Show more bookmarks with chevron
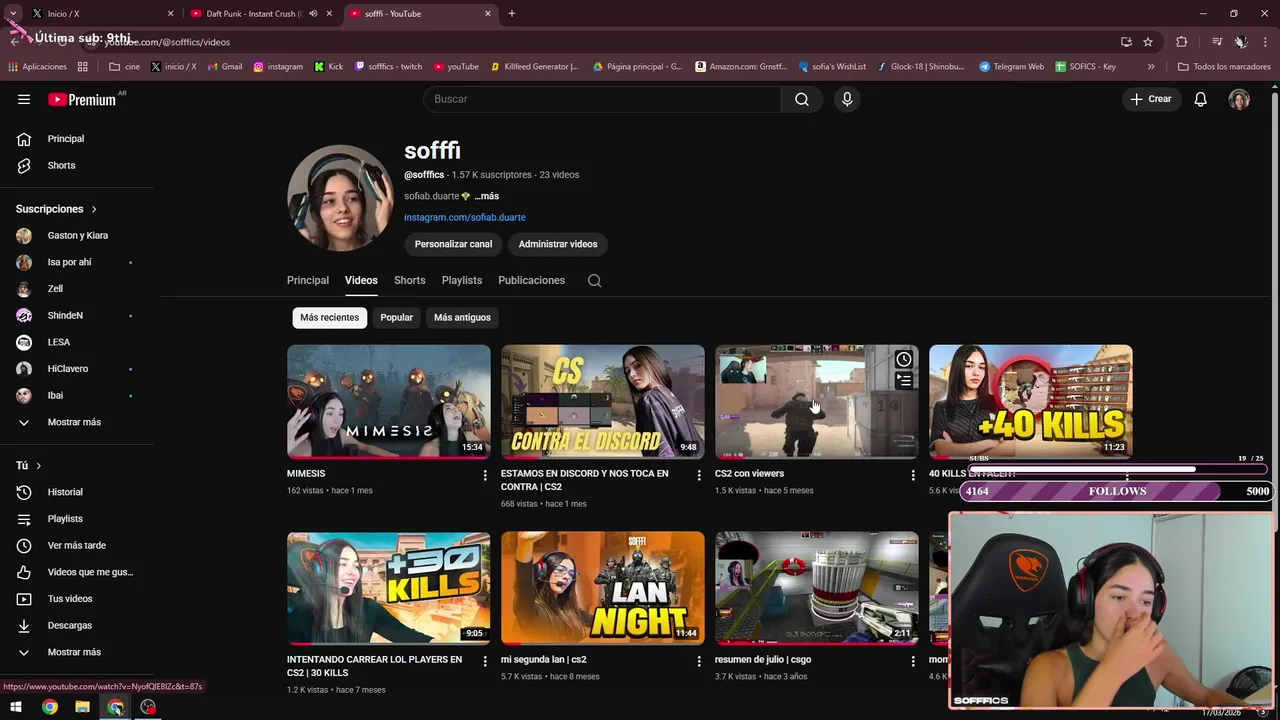 tap(1151, 67)
